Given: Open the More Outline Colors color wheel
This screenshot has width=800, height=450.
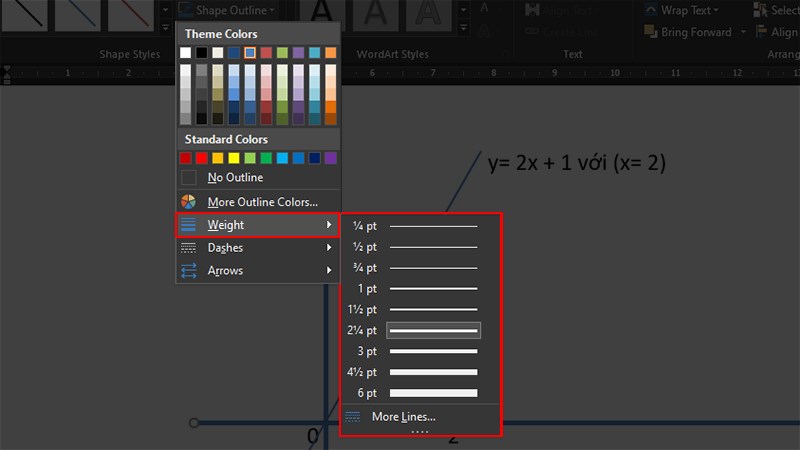Looking at the screenshot, I should click(x=188, y=202).
